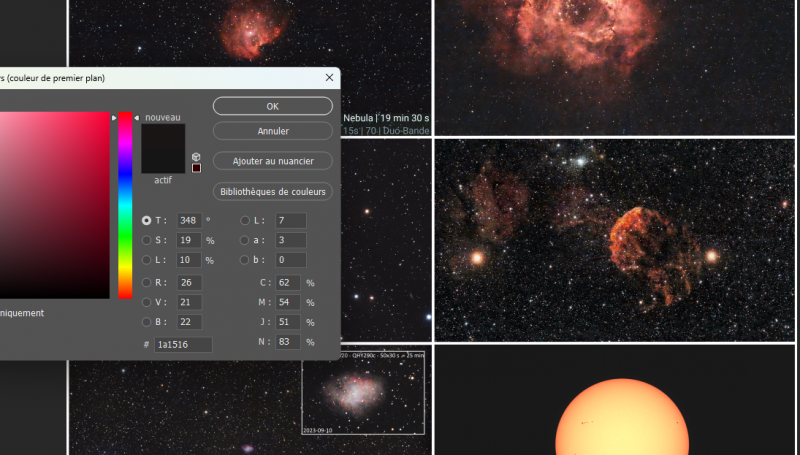Select the Lab b radio button
800x455 pixels.
245,260
